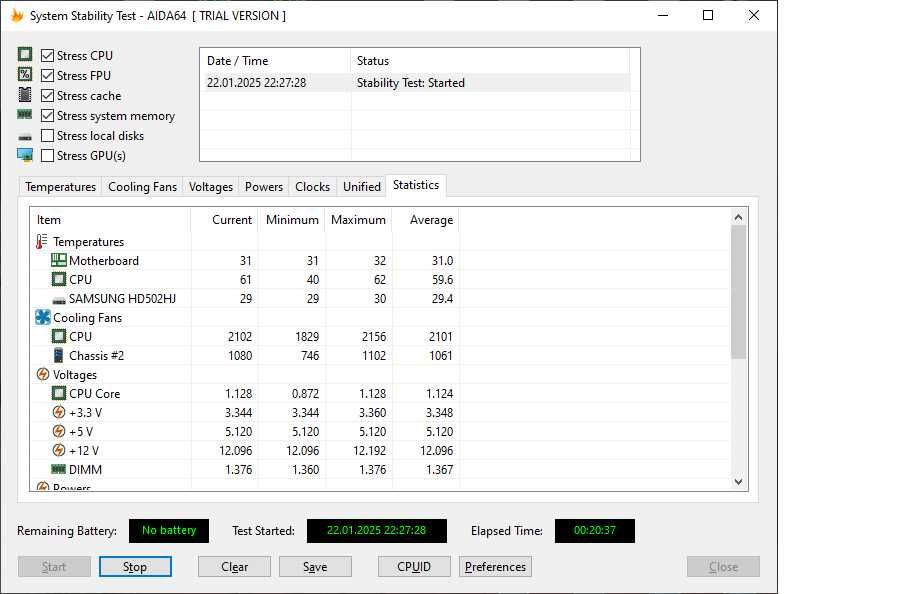Uncheck the Stress CPU checkbox
Image resolution: width=910 pixels, height=594 pixels.
pyautogui.click(x=48, y=56)
